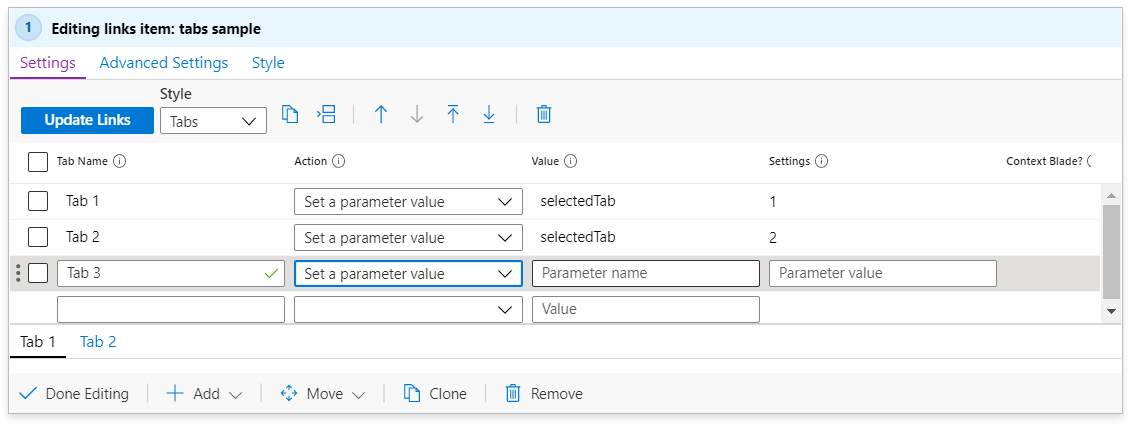Click the Update Links button

point(87,120)
